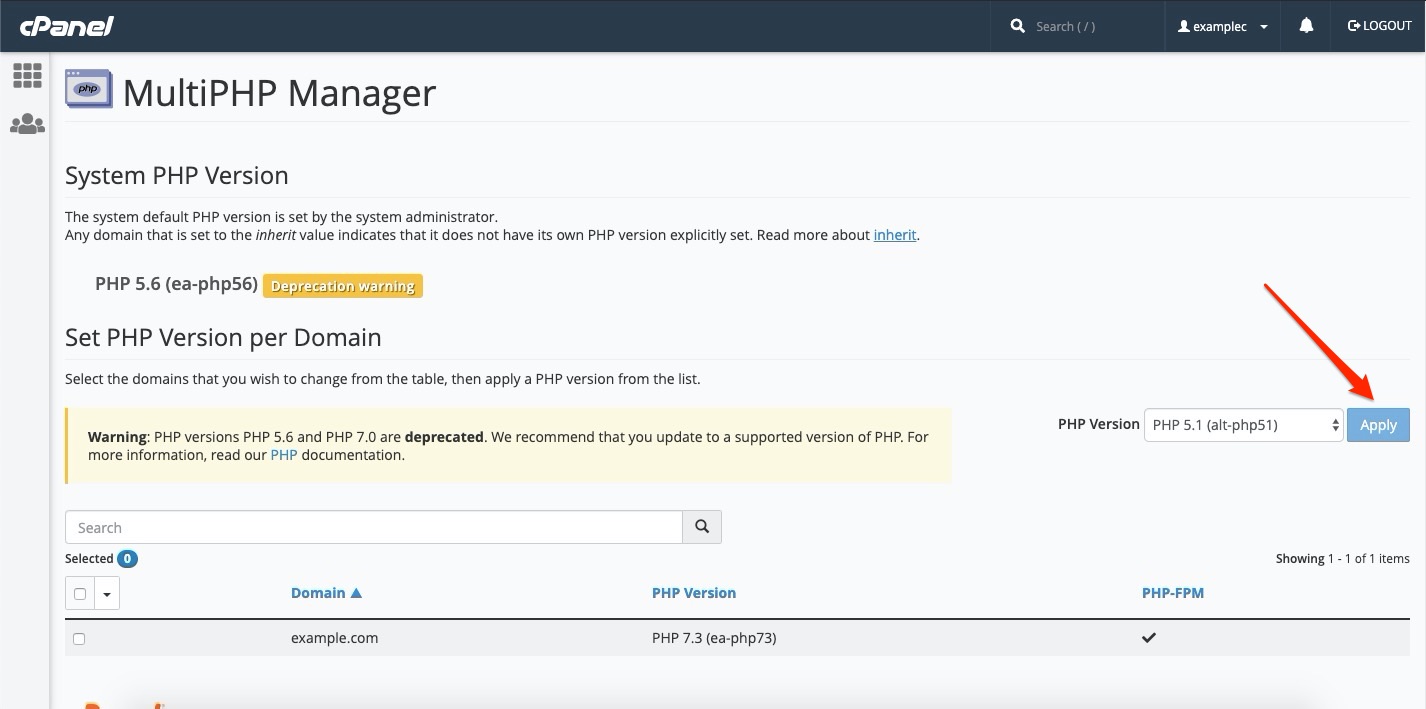Open the PHP documentation link in warning

tap(284, 455)
